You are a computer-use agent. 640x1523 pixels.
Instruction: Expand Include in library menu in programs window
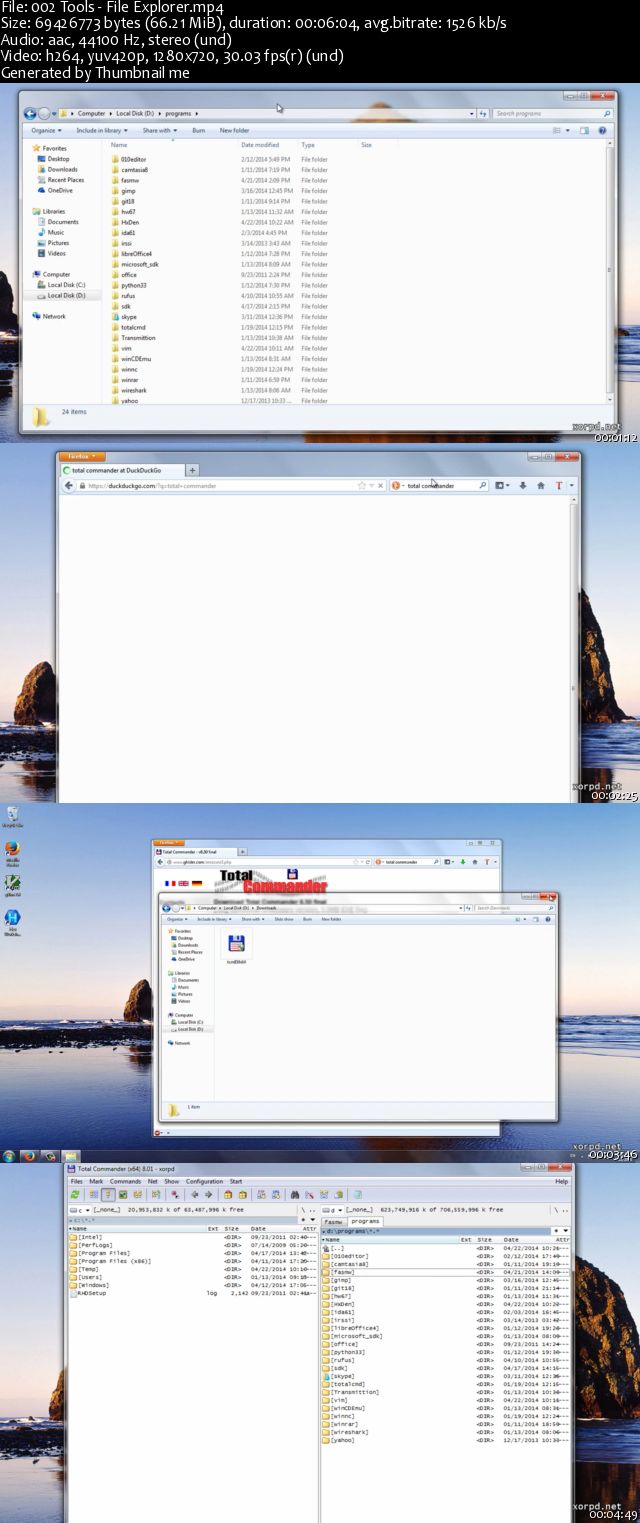coord(99,130)
